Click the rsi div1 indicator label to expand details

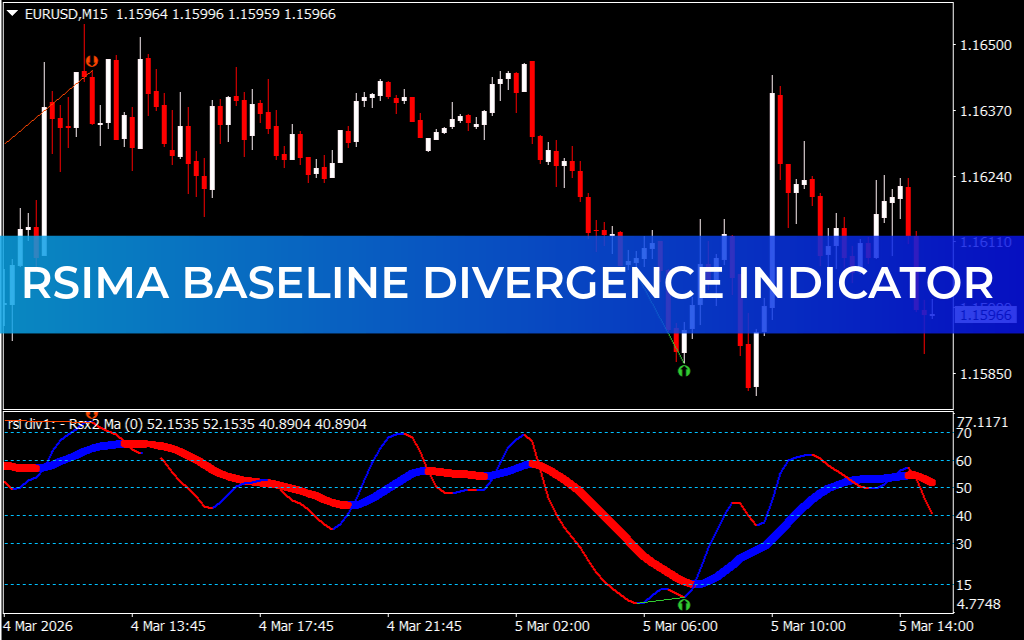pyautogui.click(x=28, y=424)
